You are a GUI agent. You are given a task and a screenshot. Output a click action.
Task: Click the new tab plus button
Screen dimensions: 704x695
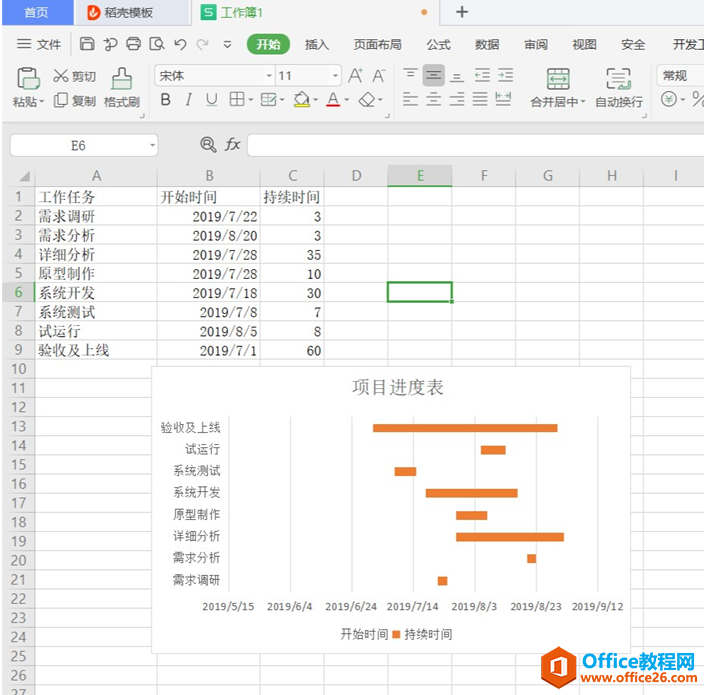pyautogui.click(x=462, y=12)
